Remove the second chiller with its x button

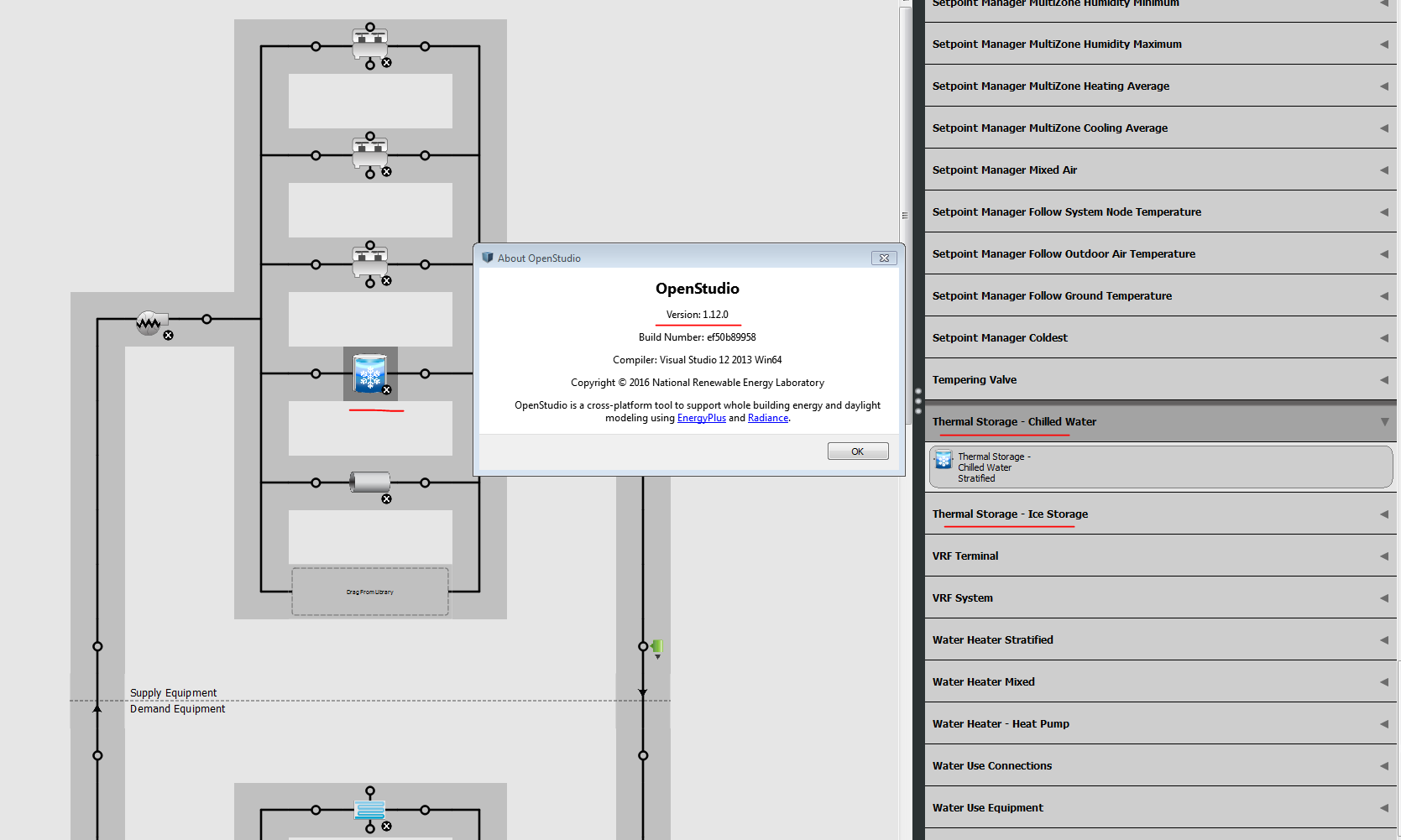387,172
